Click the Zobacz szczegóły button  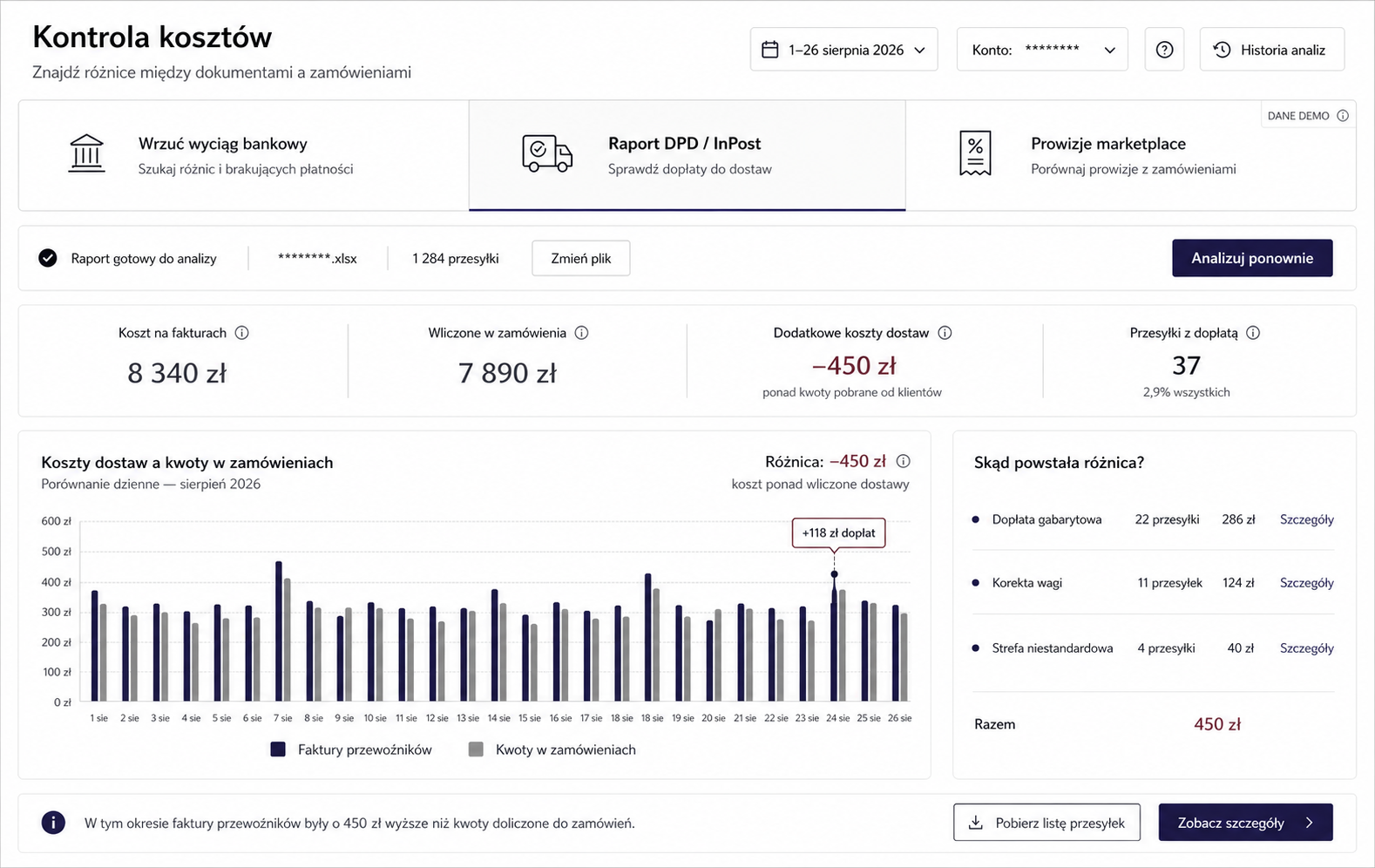1245,823
